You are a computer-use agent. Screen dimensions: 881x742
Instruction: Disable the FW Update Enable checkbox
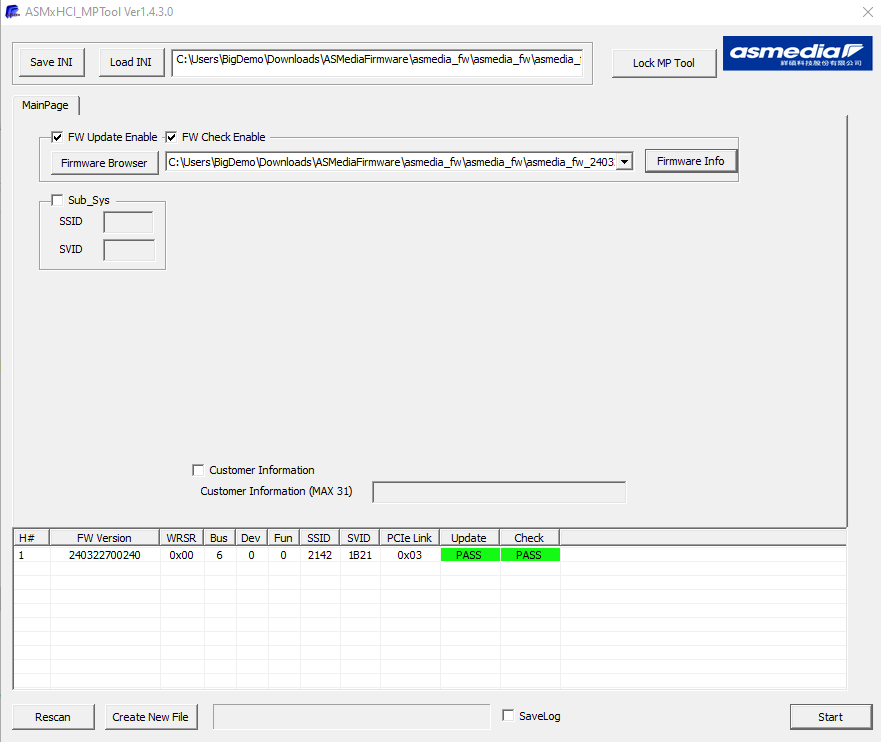(57, 137)
